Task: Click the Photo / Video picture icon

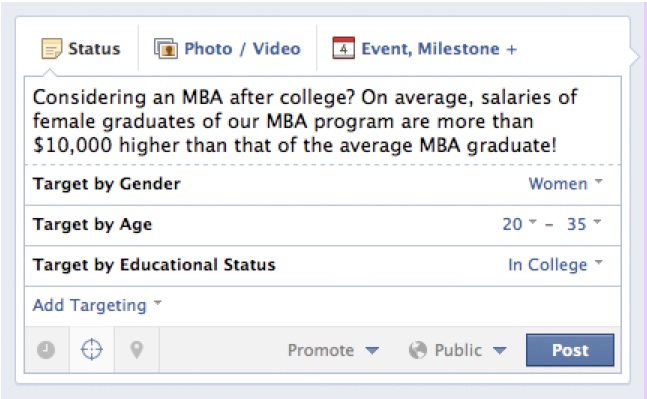Action: click(x=166, y=49)
